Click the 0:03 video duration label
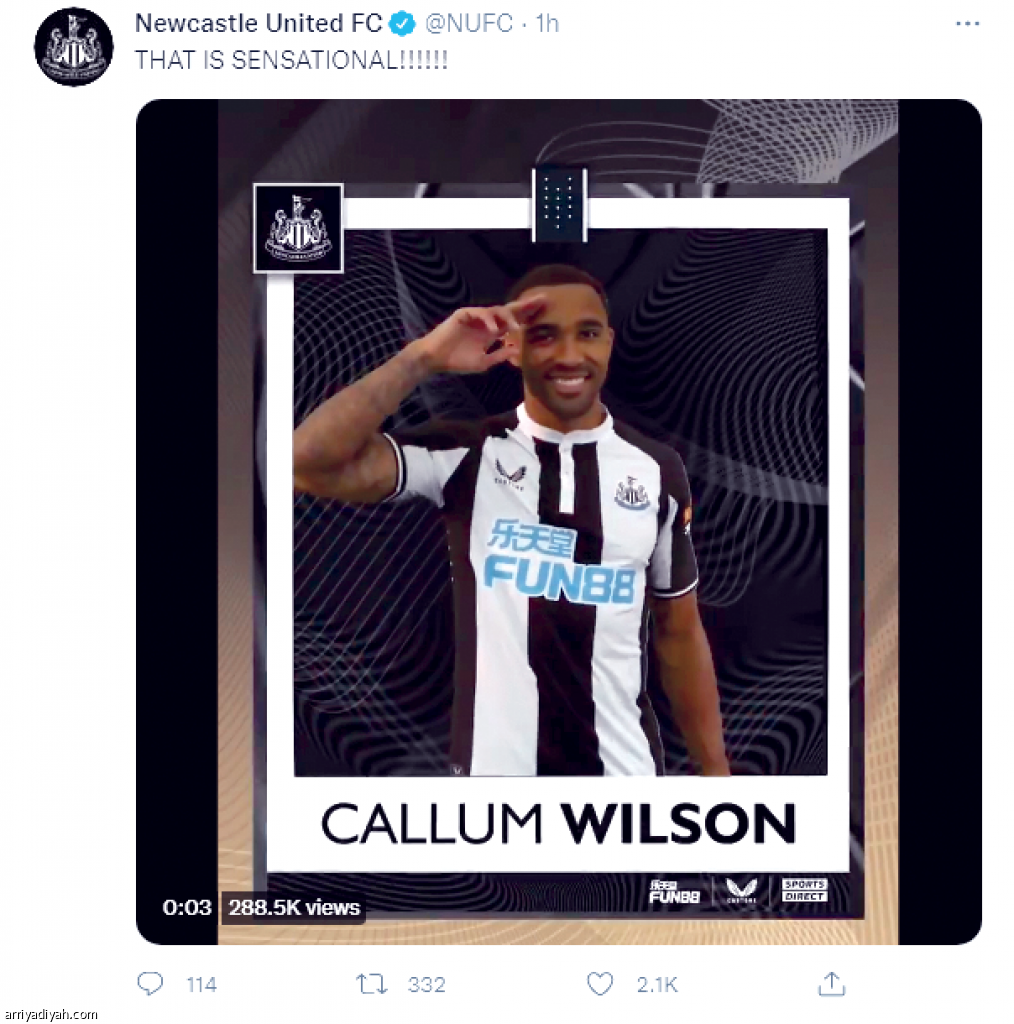This screenshot has width=1014, height=1024. point(187,907)
